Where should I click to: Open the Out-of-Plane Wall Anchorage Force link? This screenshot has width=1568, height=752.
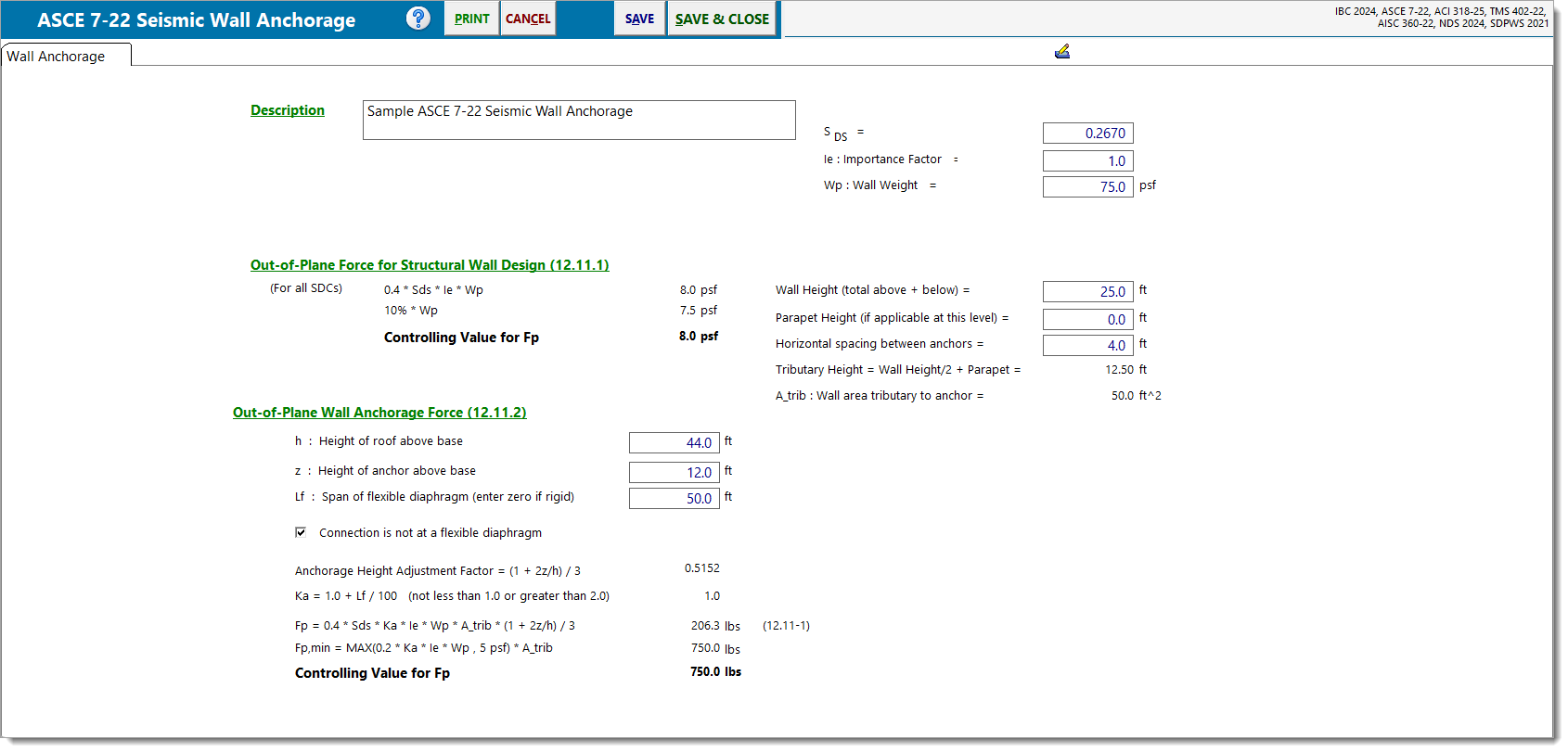tap(379, 413)
